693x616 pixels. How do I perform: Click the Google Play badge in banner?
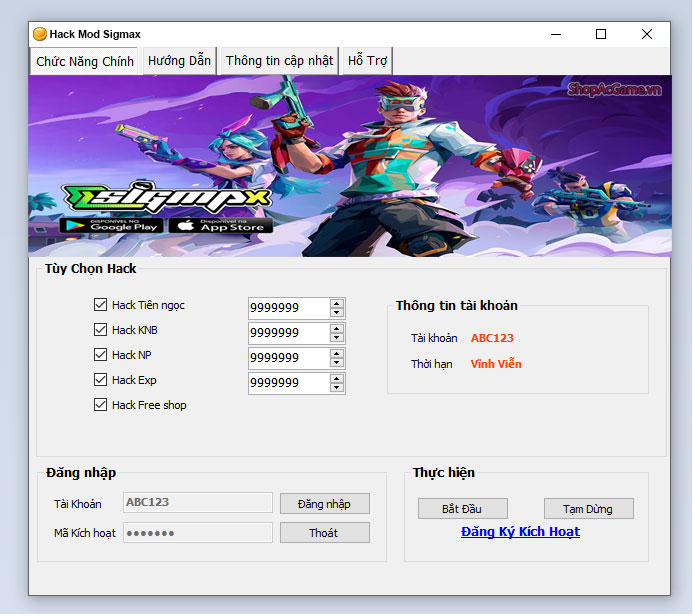click(111, 225)
